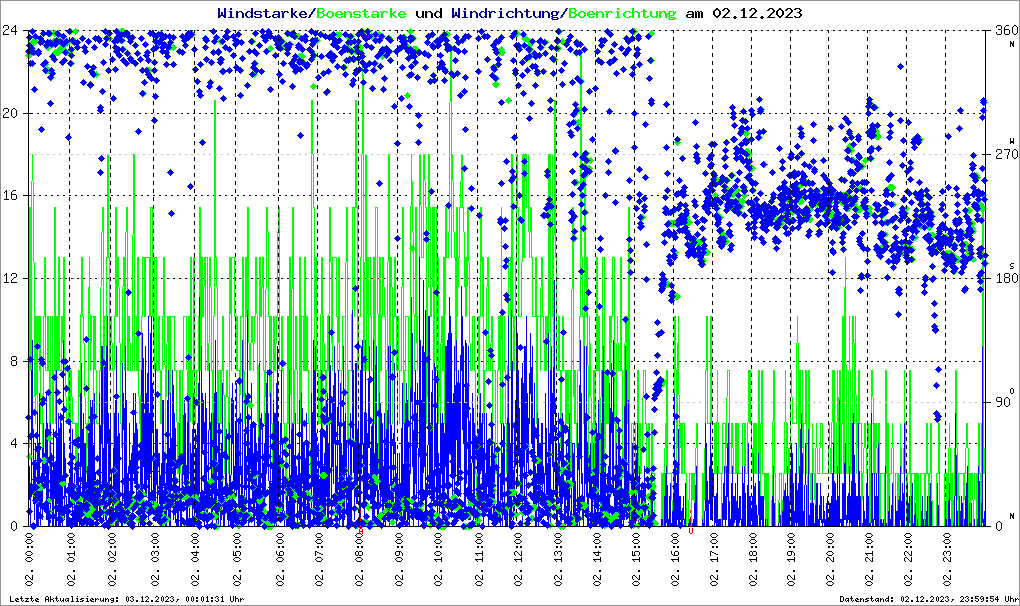Click the 8 label on left axis

pos(13,361)
